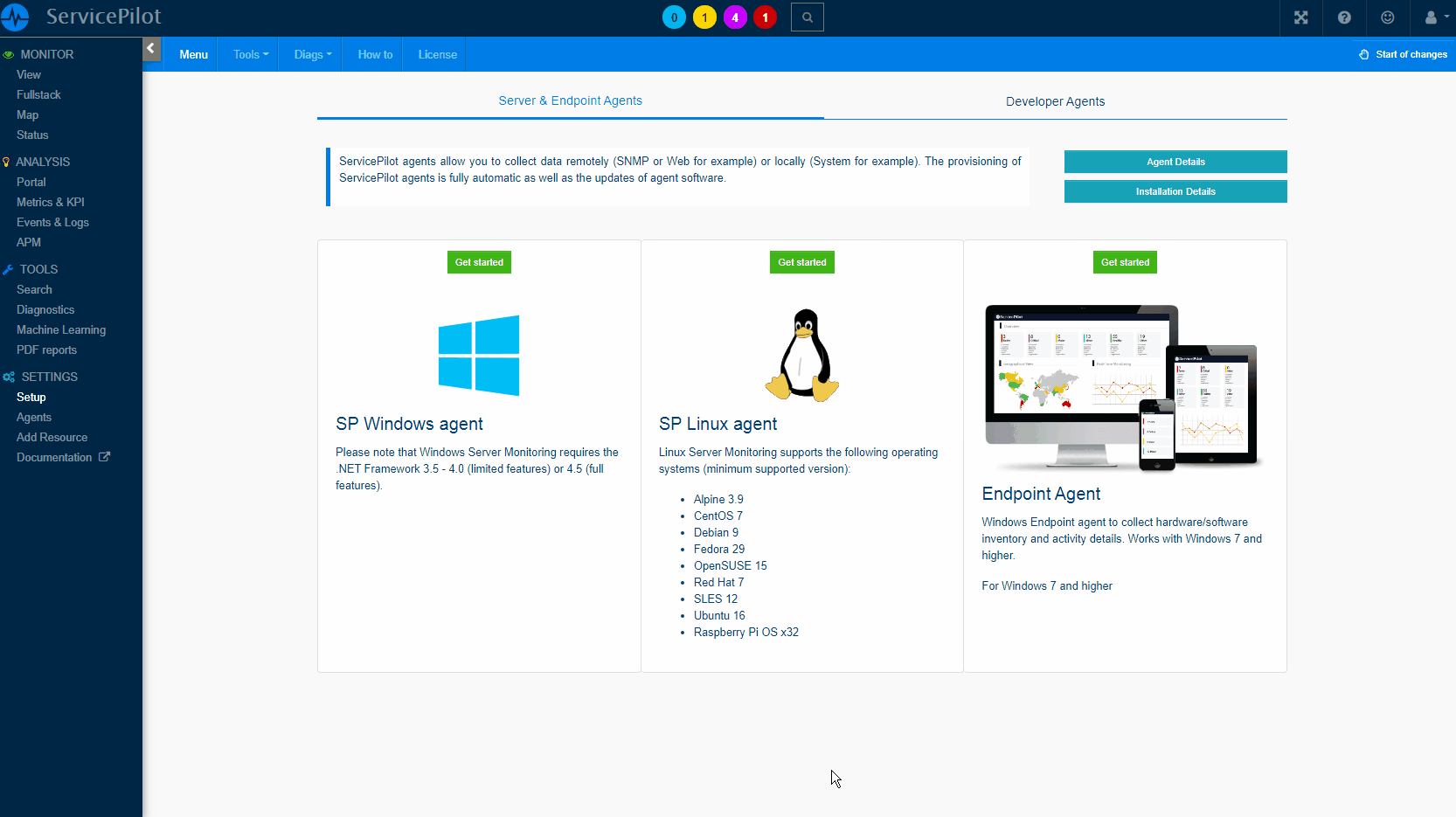This screenshot has width=1456, height=817.
Task: Click the Start of changes clock icon
Action: pos(1364,54)
